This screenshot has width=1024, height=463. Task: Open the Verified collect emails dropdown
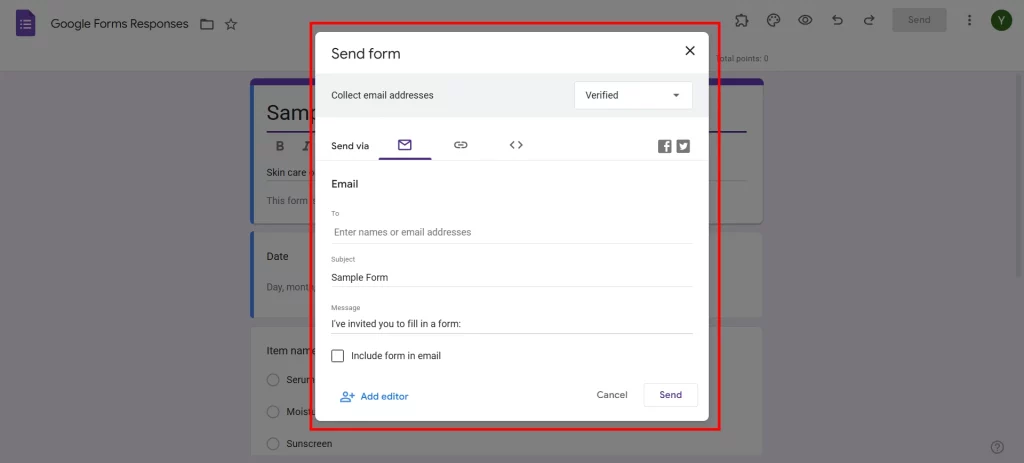633,95
